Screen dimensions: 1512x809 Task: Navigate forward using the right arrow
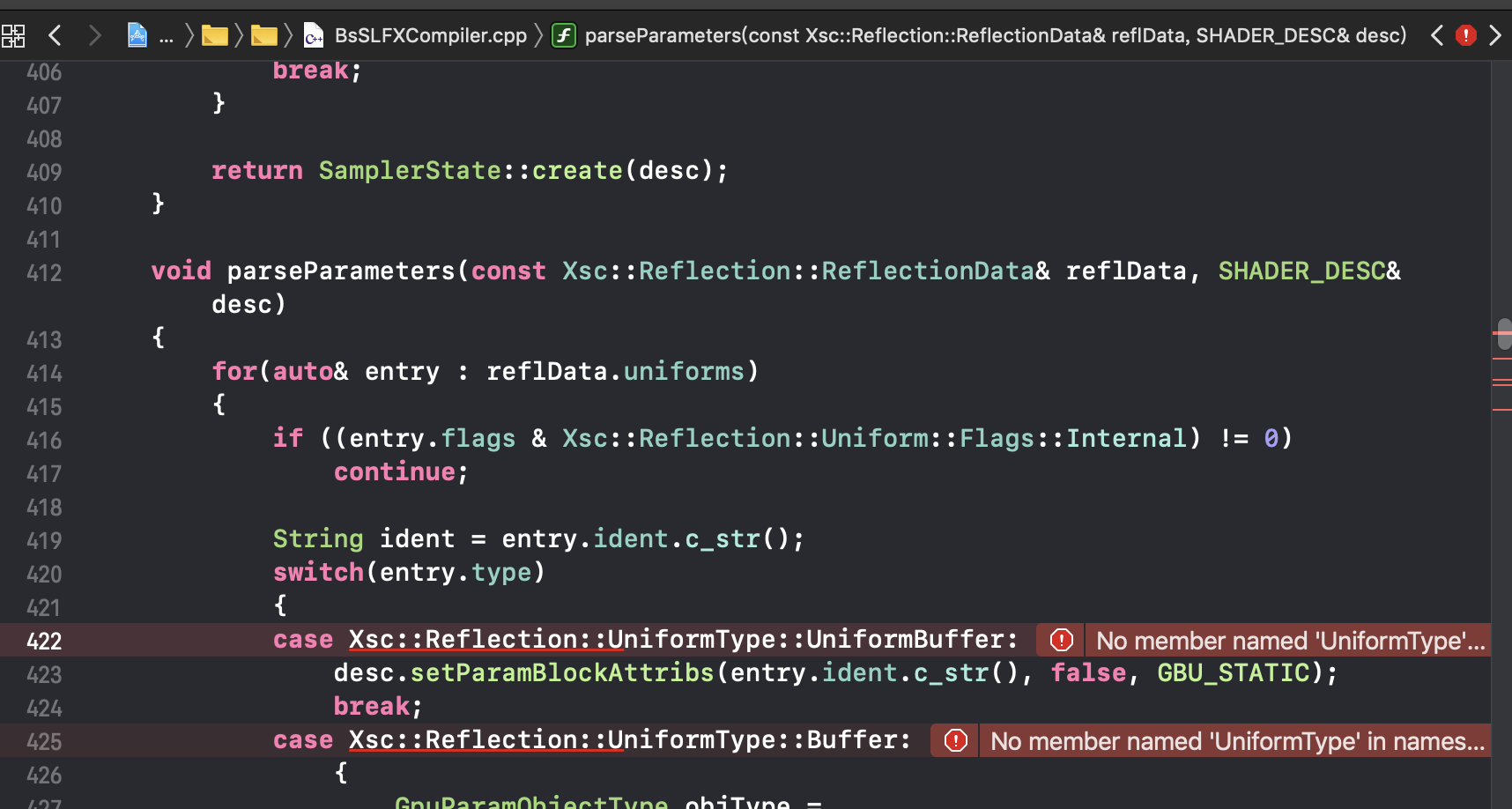pyautogui.click(x=95, y=35)
